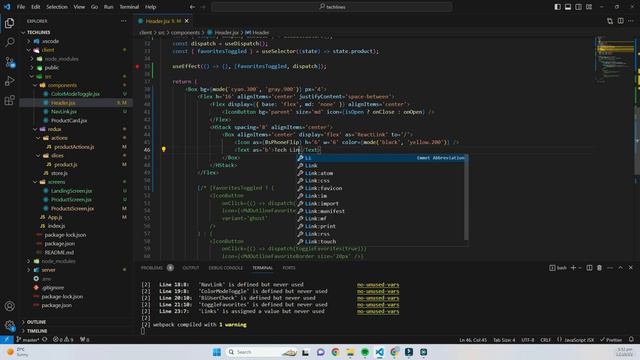Click the master branch in status bar
Viewport: 640px width, 360px height.
pyautogui.click(x=27, y=340)
